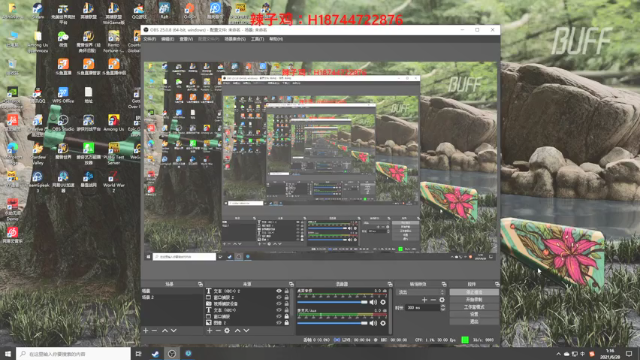Move source up in sources list
The image size is (640, 360).
[x=237, y=331]
